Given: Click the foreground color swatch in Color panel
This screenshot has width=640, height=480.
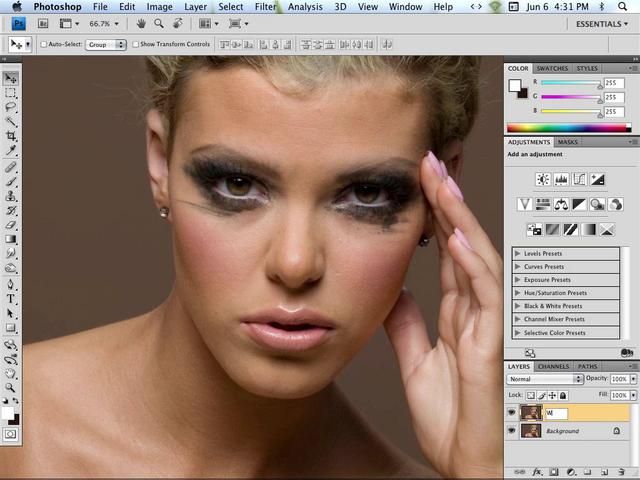Looking at the screenshot, I should coord(515,85).
